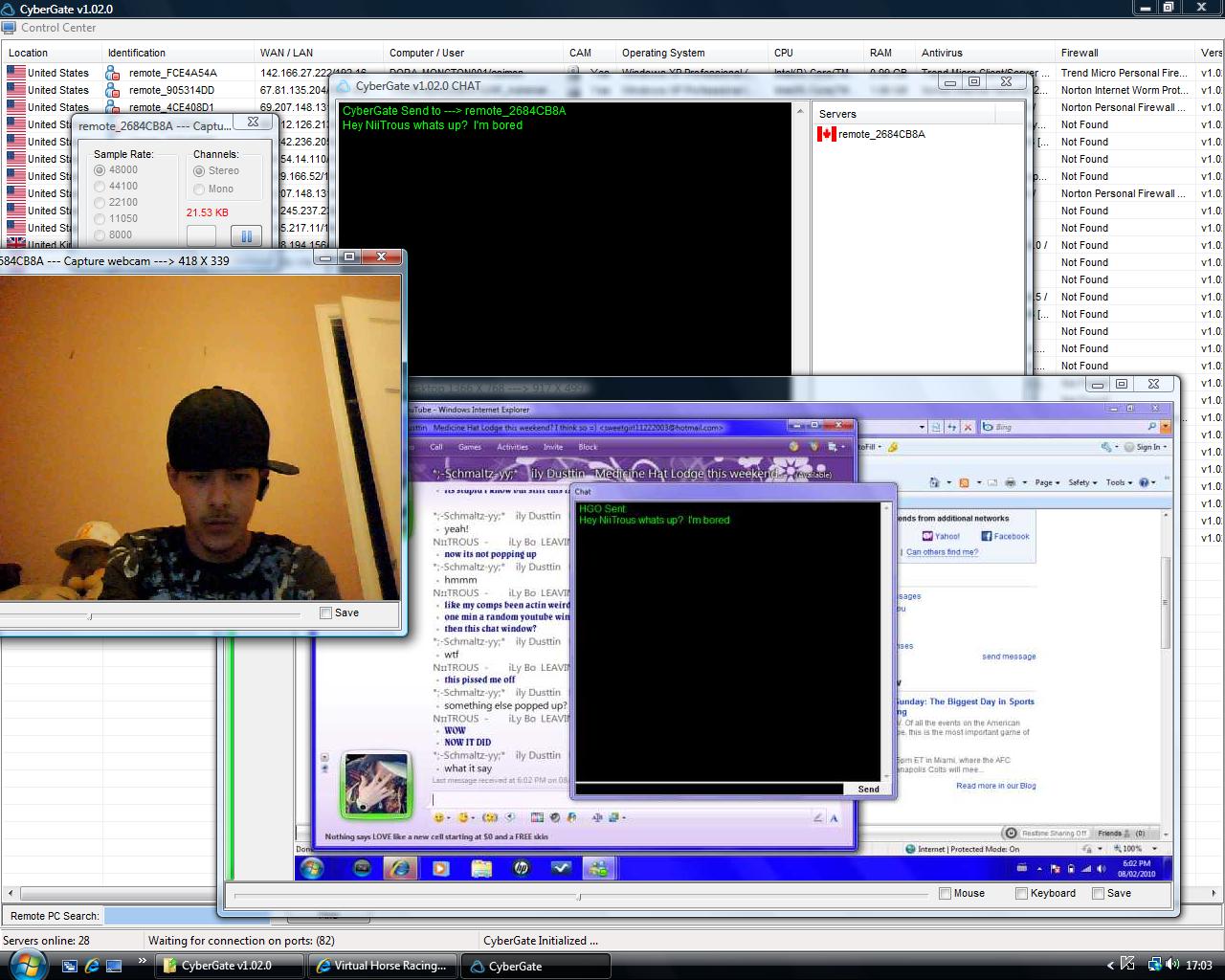Viewport: 1225px width, 980px height.
Task: Click the Canada flag in the Servers list
Action: click(827, 134)
